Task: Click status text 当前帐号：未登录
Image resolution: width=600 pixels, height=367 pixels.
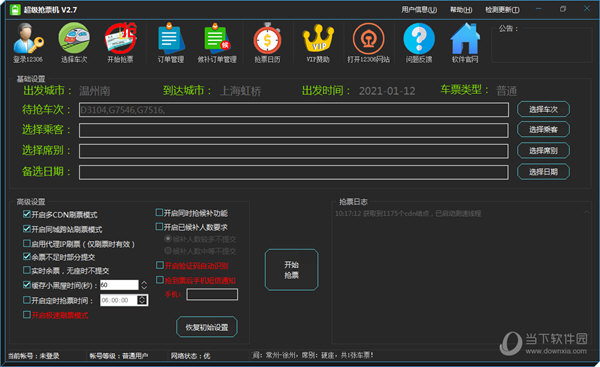Action: [x=34, y=356]
